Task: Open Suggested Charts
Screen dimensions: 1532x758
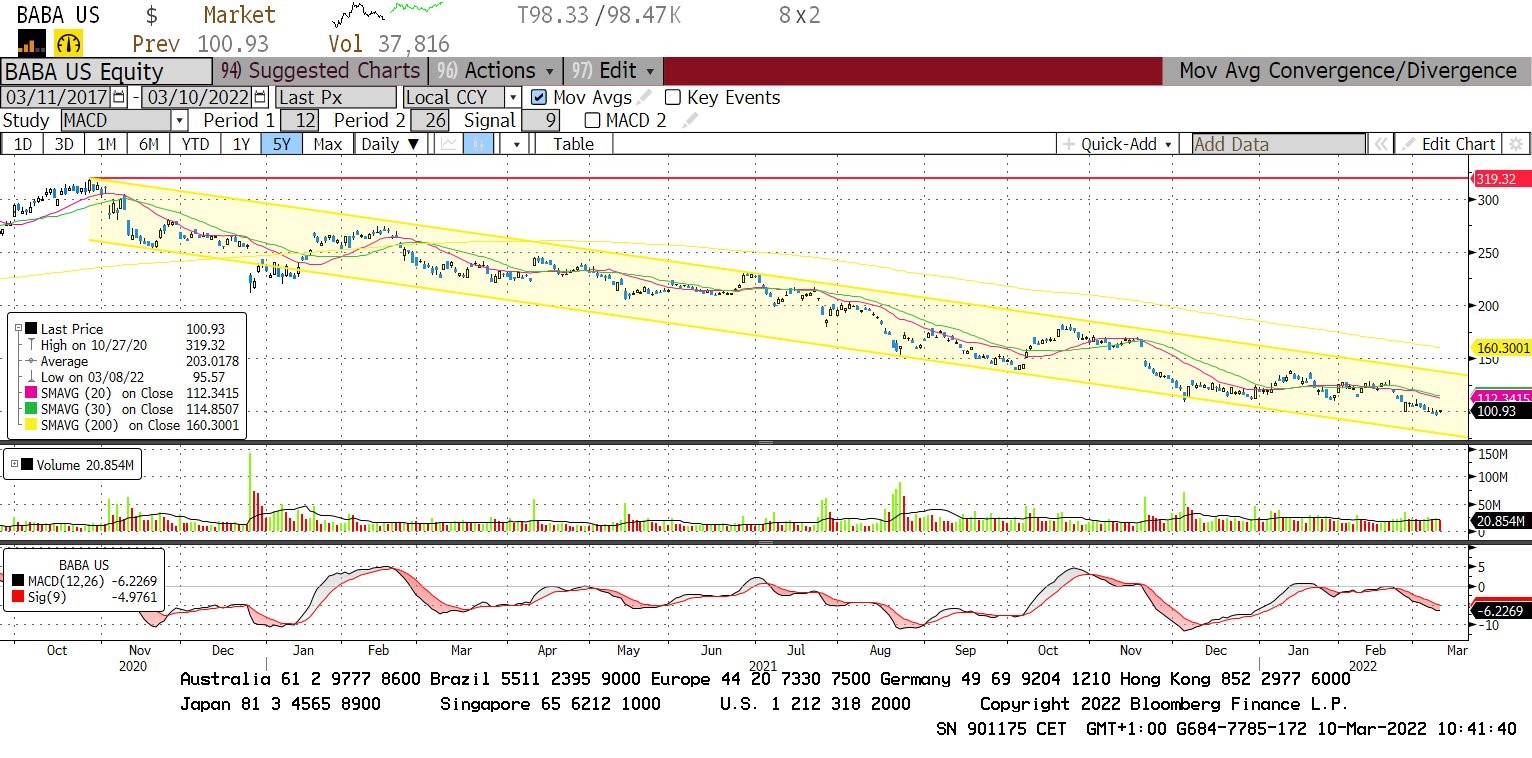Action: click(x=320, y=70)
